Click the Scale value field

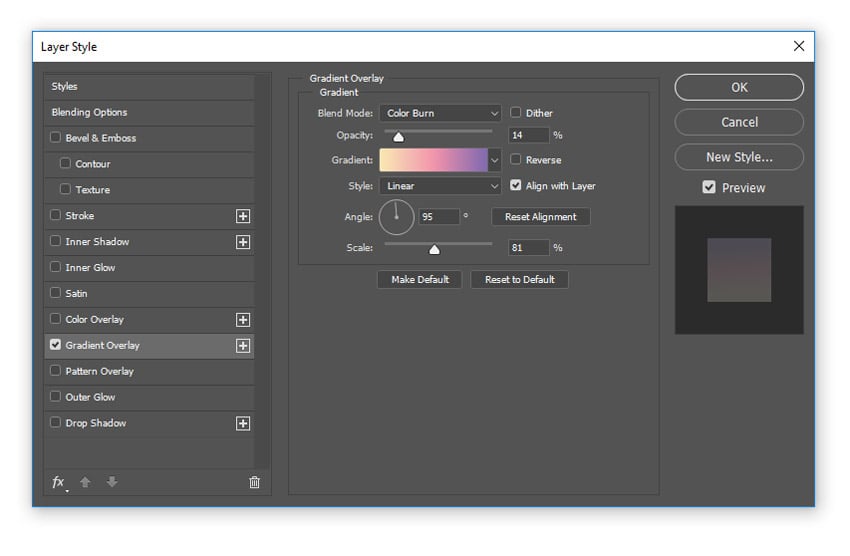(529, 248)
